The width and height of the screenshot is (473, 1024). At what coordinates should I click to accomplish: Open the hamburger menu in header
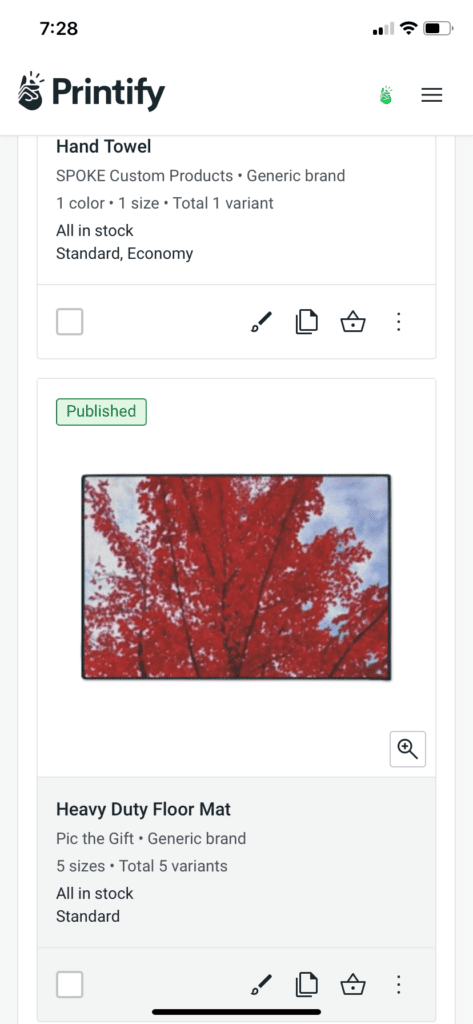431,95
